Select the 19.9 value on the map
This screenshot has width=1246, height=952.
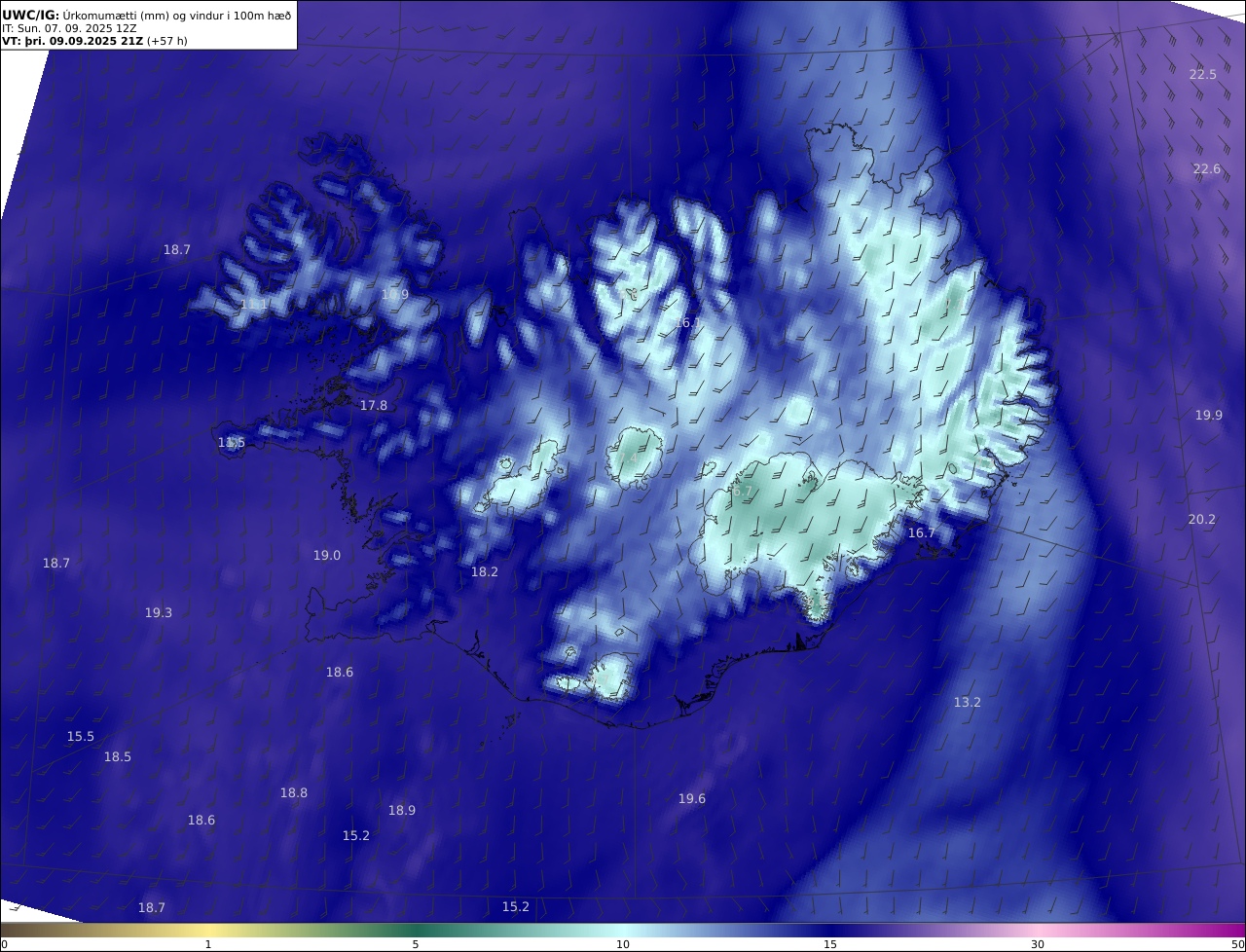click(1209, 416)
